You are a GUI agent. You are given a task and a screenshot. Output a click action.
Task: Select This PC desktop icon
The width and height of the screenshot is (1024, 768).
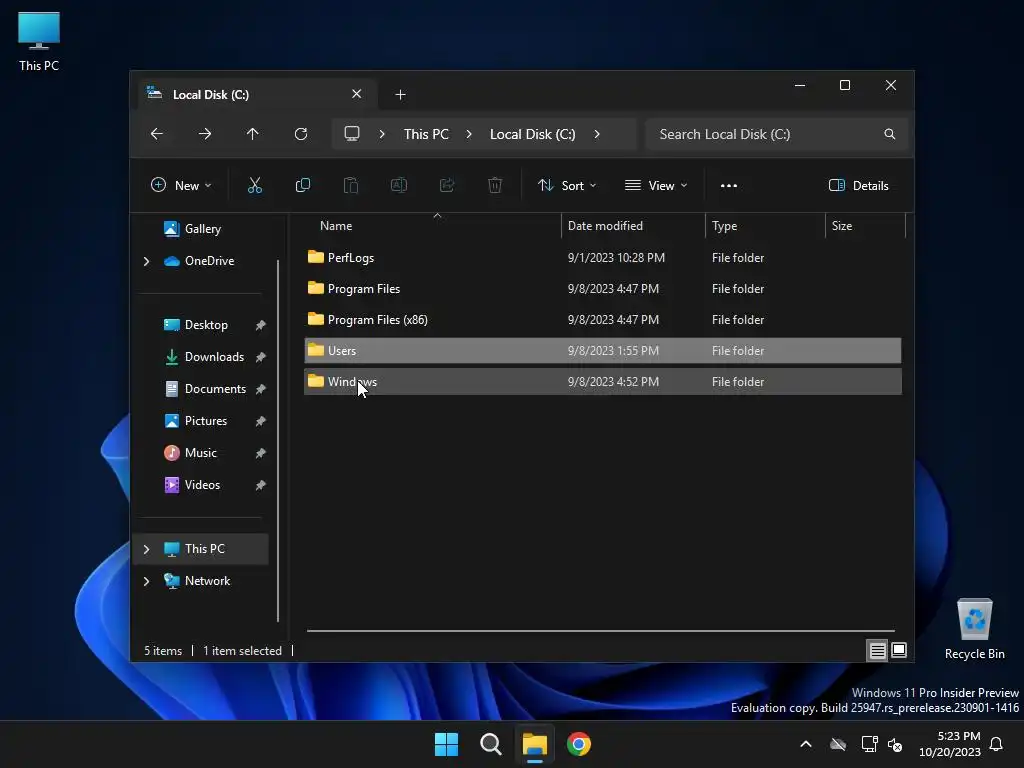point(39,41)
